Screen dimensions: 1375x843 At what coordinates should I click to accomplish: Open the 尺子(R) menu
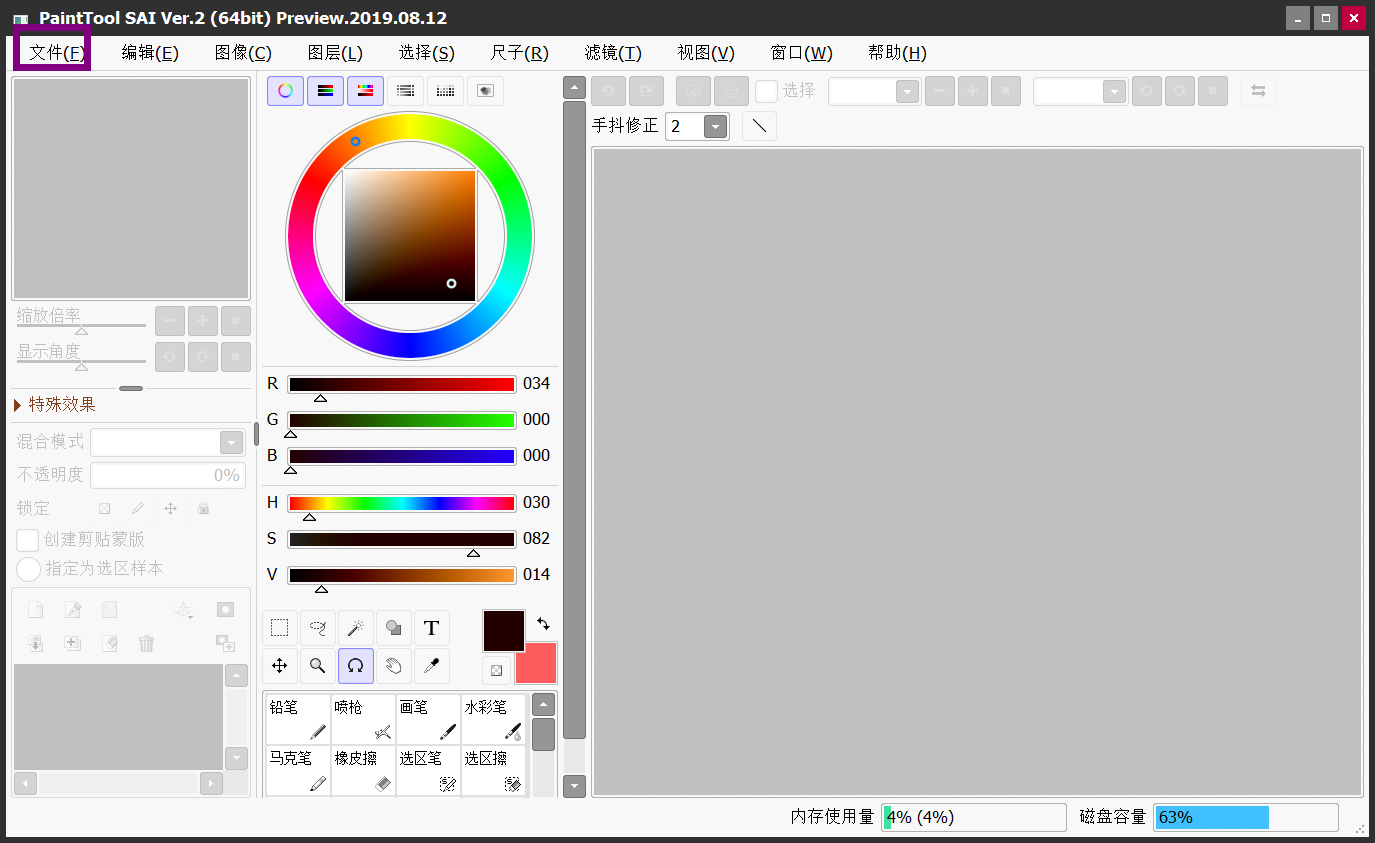point(520,53)
